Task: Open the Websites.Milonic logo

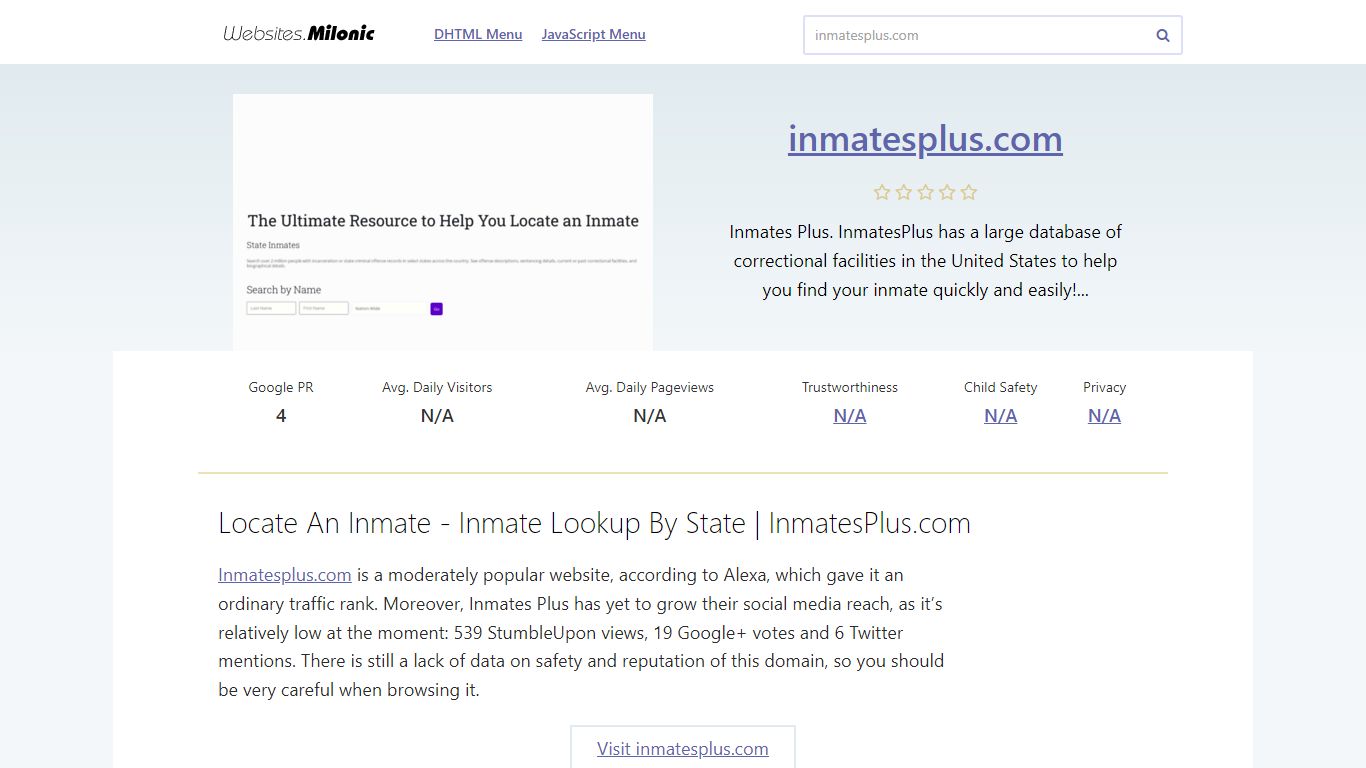Action: (x=299, y=33)
